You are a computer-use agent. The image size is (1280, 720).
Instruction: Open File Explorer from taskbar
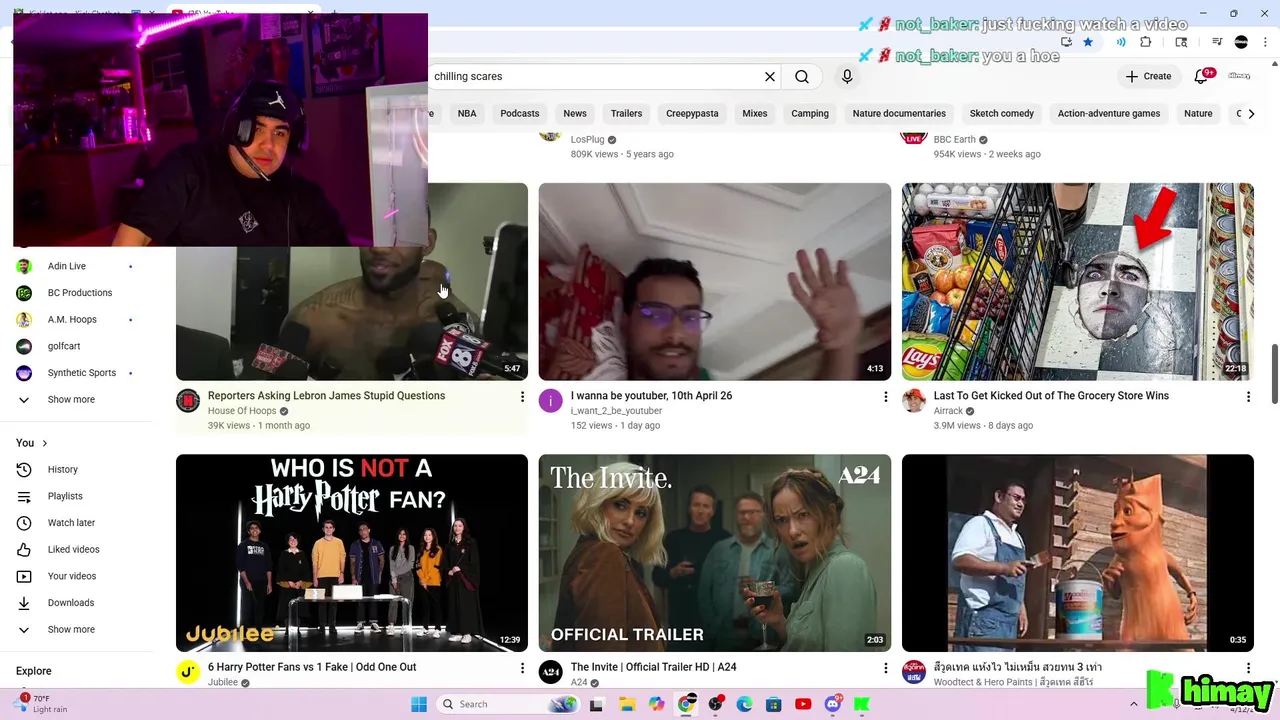pos(626,704)
